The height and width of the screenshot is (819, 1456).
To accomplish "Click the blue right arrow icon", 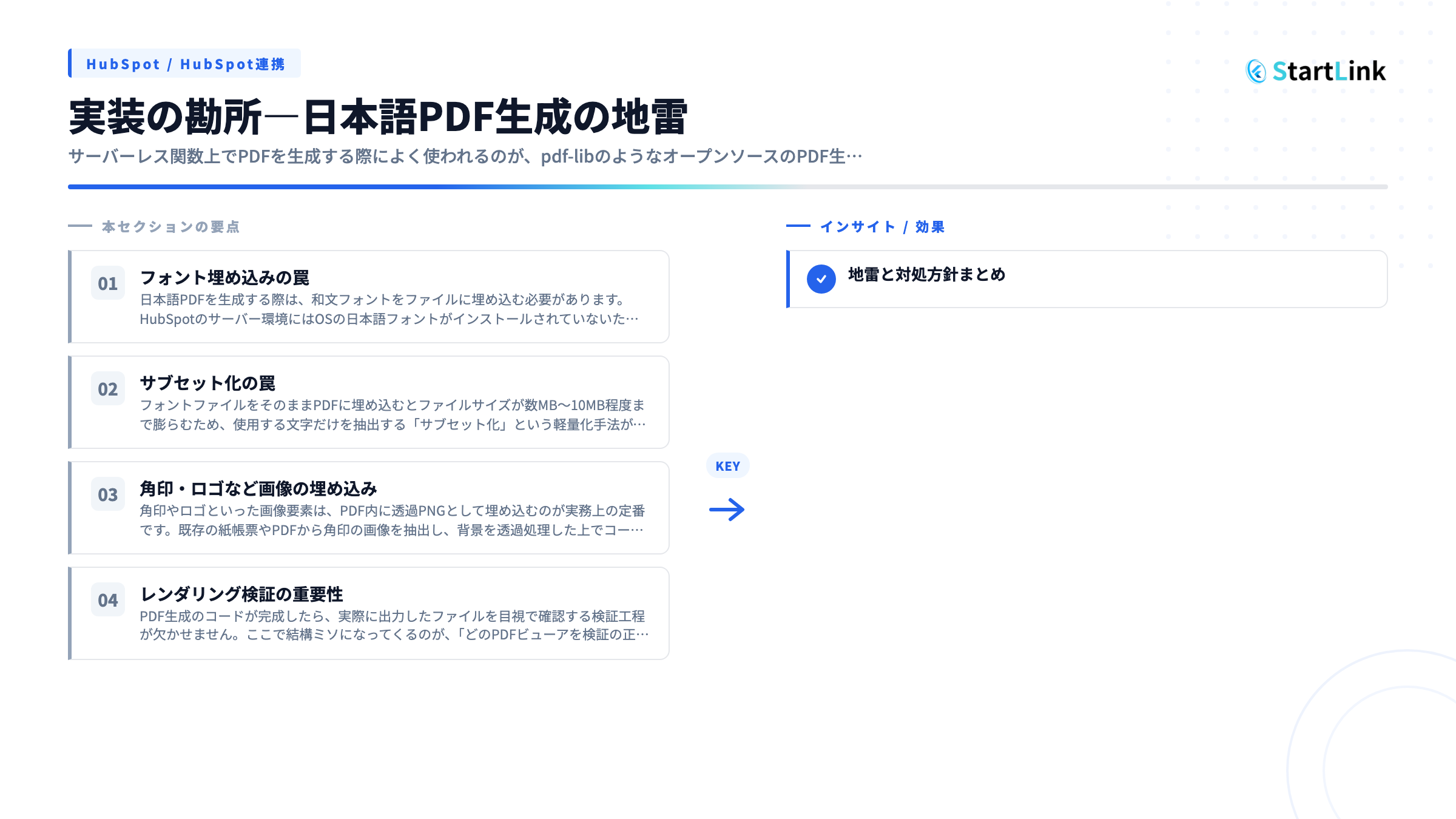I will tap(727, 510).
